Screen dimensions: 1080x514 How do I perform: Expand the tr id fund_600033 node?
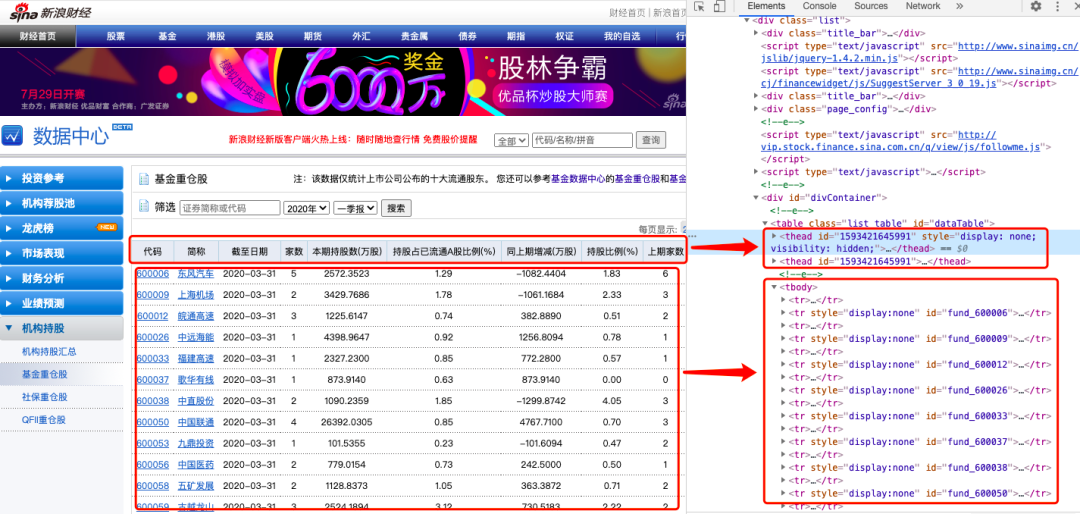(783, 415)
